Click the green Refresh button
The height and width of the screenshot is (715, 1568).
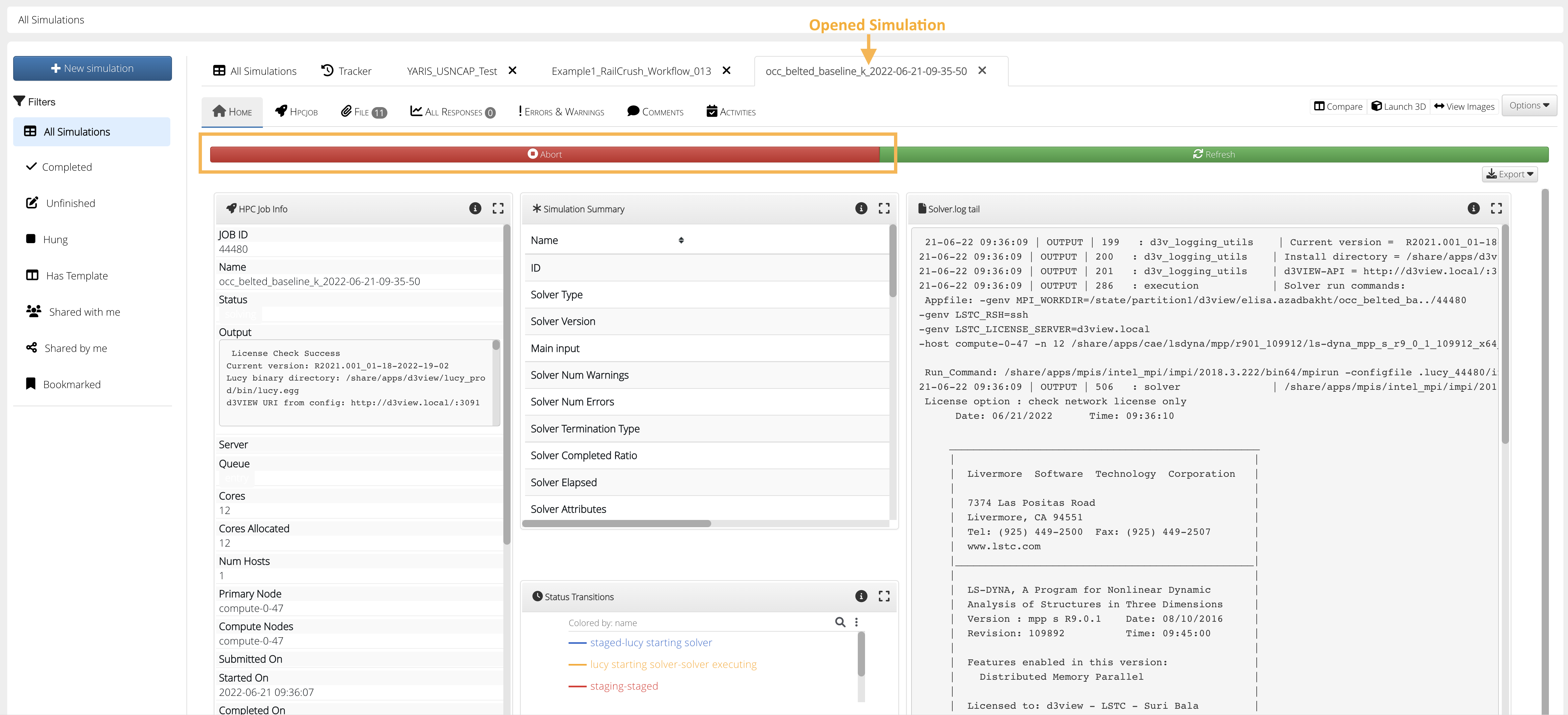point(1214,154)
